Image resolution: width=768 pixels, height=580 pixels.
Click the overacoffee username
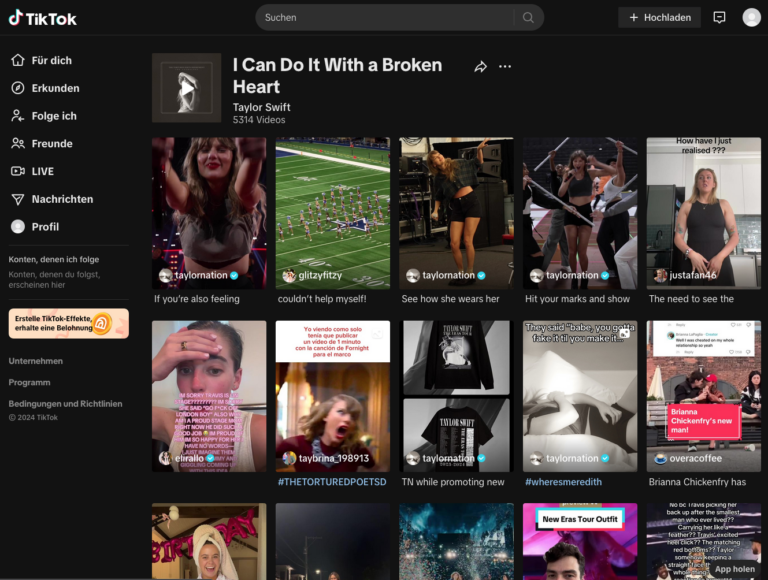(696, 459)
